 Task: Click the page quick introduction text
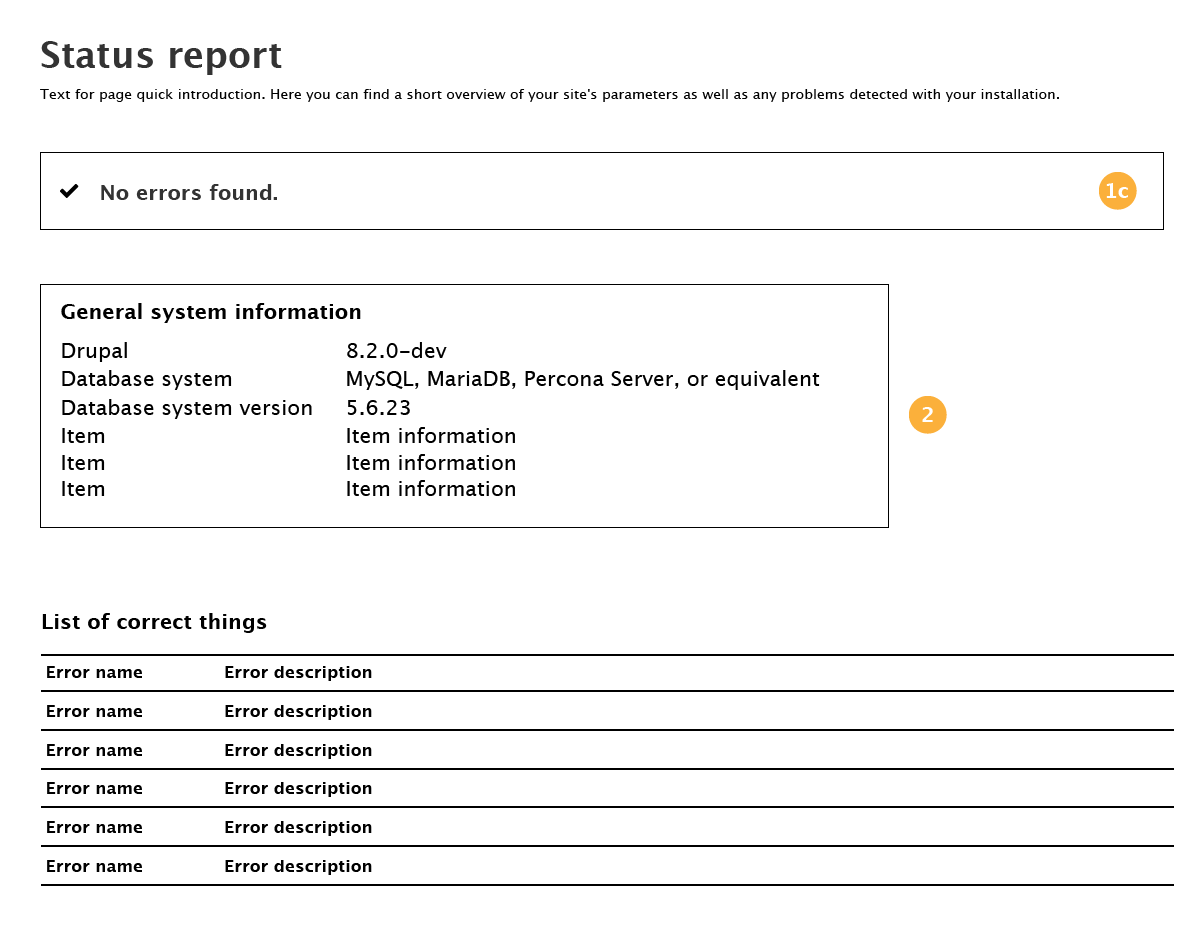[549, 95]
